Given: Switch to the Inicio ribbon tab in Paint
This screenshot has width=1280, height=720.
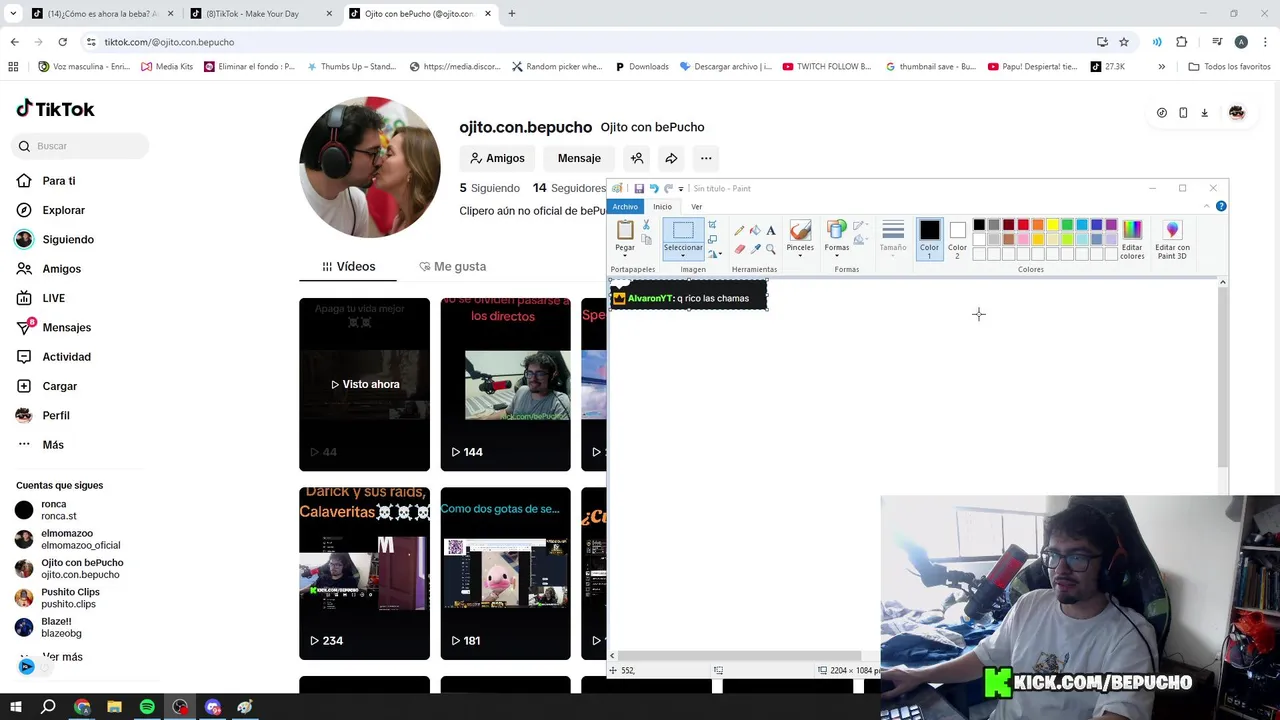Looking at the screenshot, I should point(662,207).
